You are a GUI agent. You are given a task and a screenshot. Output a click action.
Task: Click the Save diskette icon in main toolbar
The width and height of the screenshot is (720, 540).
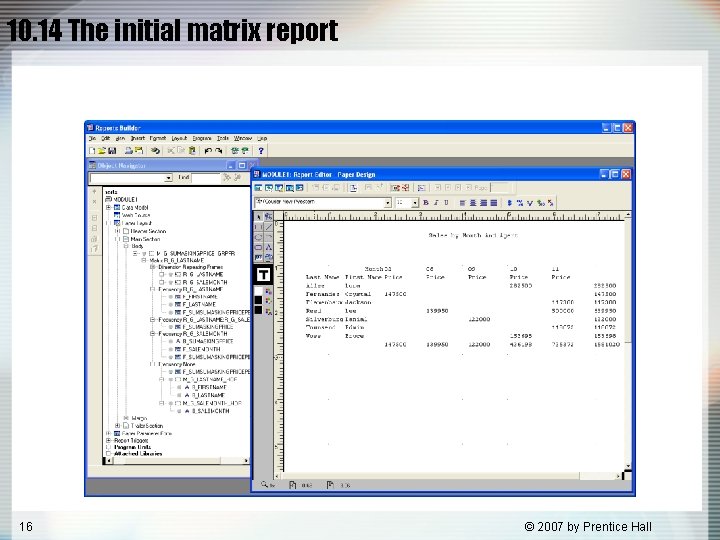pyautogui.click(x=112, y=151)
